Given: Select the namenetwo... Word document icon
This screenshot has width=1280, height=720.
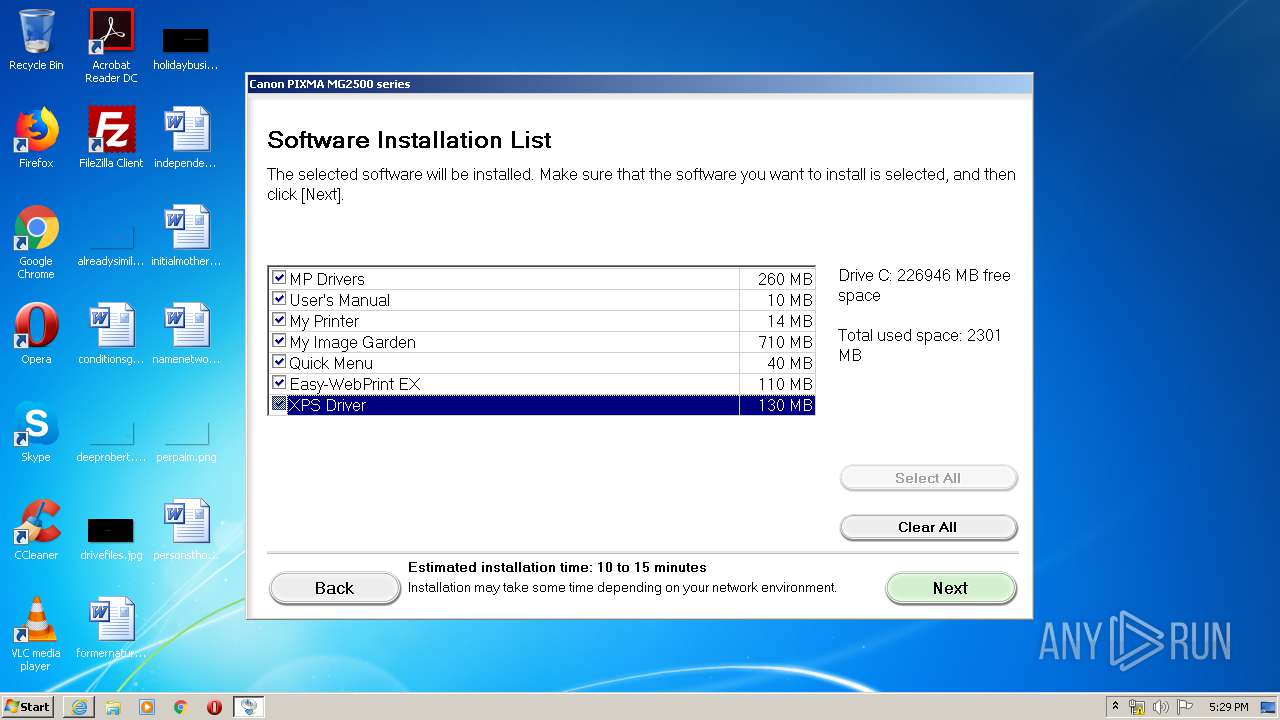Looking at the screenshot, I should [x=186, y=334].
